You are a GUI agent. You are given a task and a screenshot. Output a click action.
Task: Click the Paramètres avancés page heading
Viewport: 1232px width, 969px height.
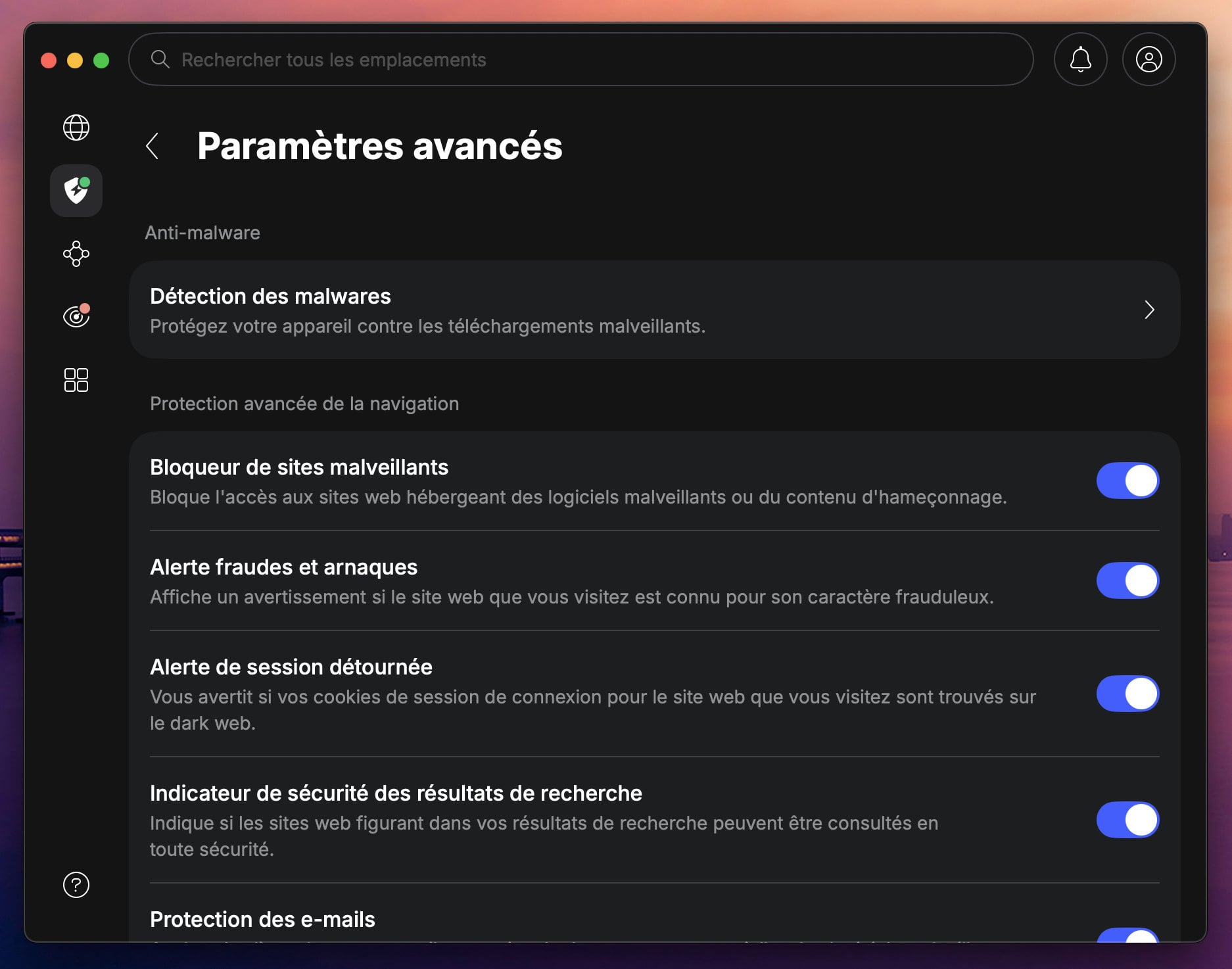point(380,146)
